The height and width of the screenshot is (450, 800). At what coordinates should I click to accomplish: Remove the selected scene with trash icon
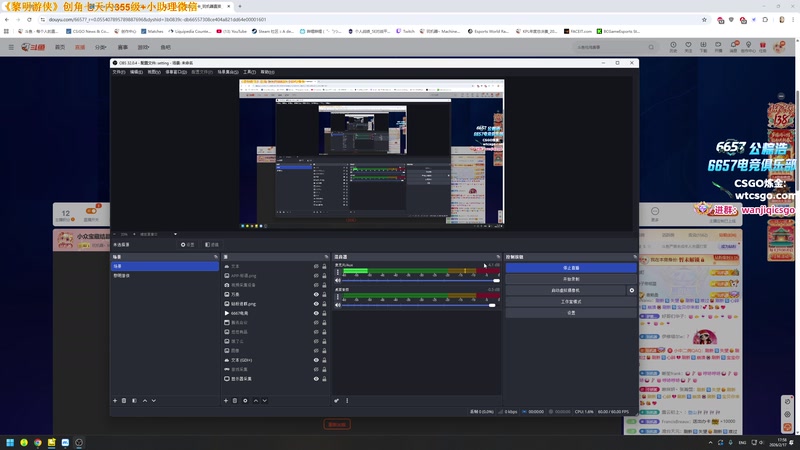124,401
